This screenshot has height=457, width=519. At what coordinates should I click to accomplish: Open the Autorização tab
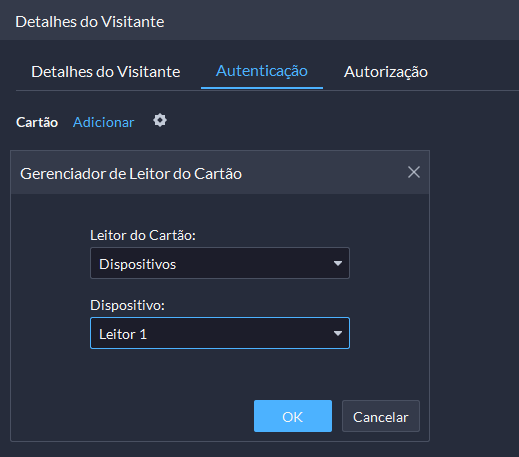tap(386, 72)
